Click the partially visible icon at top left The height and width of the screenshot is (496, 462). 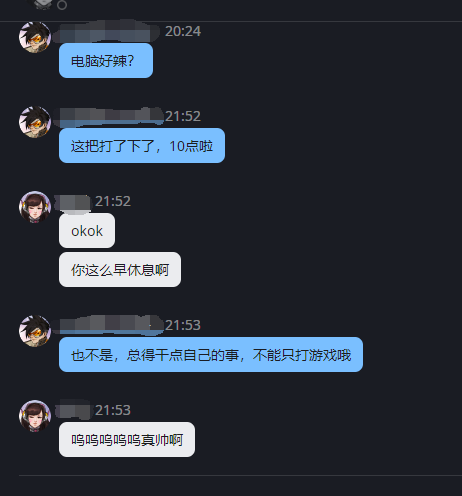tap(43, 4)
